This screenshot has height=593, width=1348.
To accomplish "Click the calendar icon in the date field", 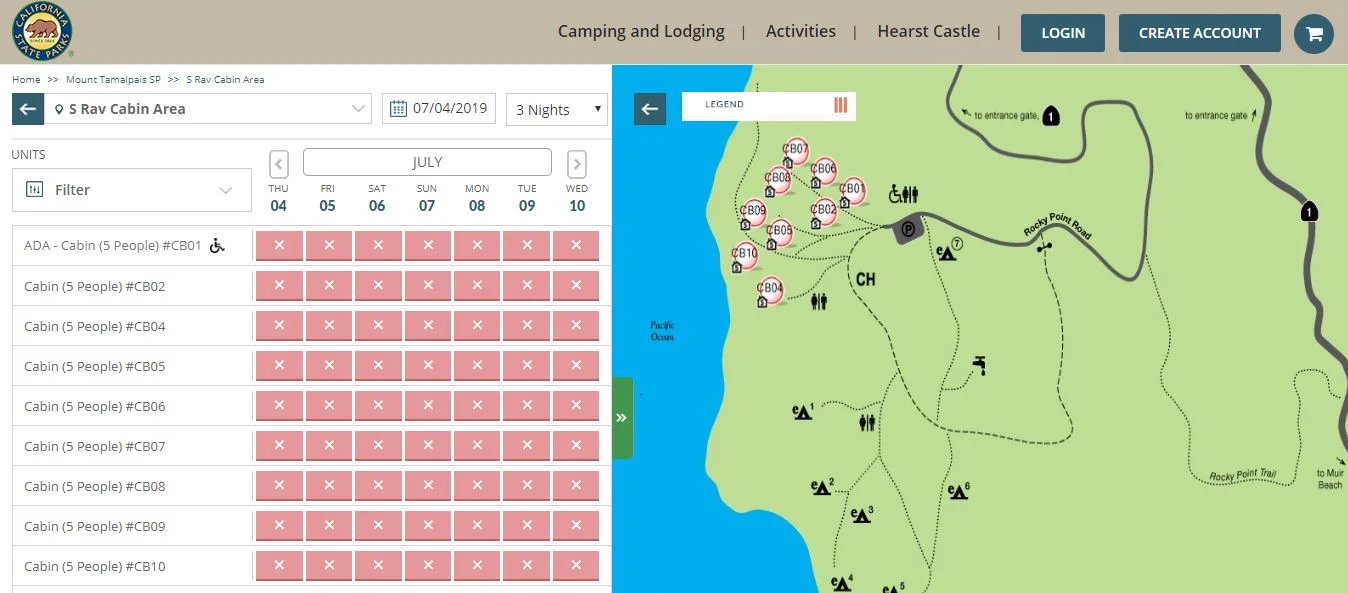I will click(399, 108).
